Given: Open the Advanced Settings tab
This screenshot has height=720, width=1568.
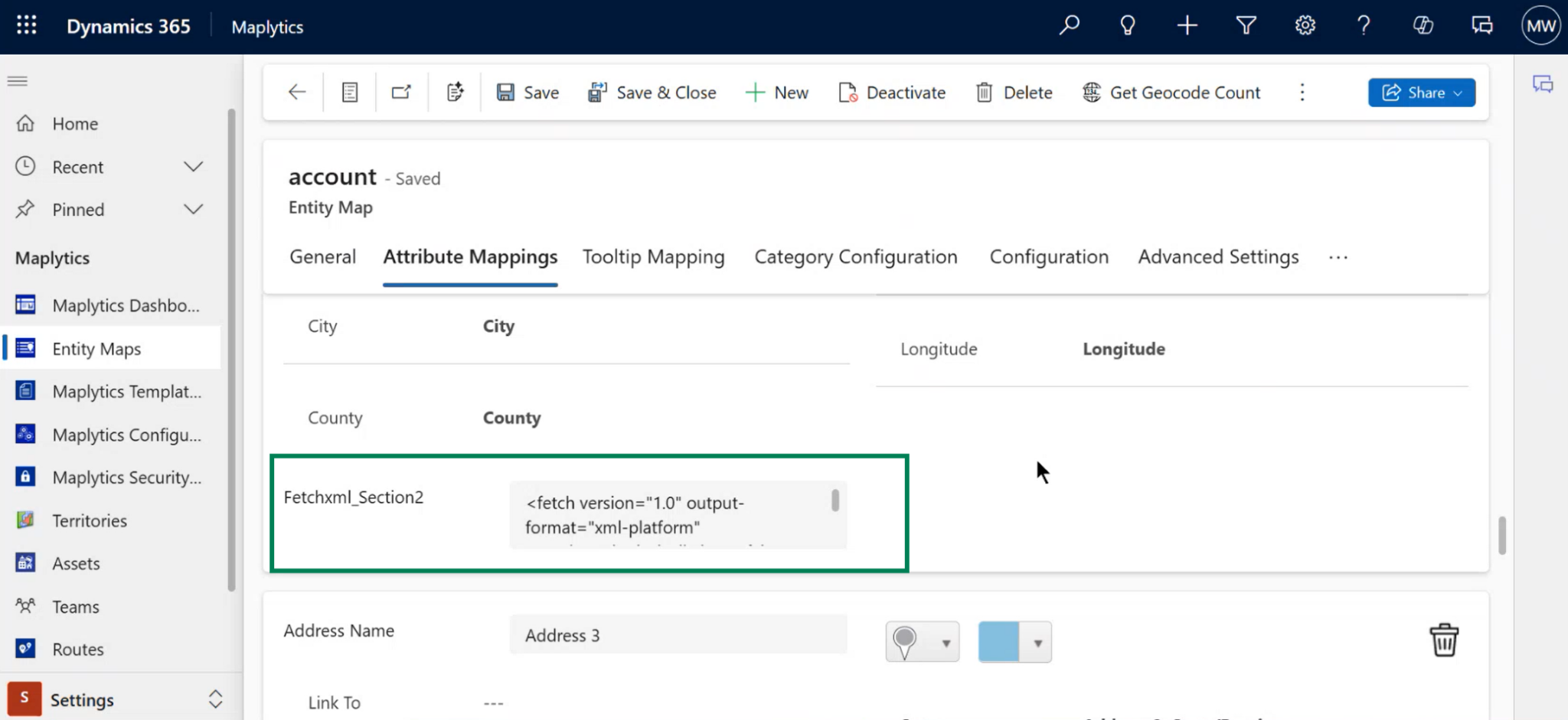Looking at the screenshot, I should click(x=1218, y=257).
